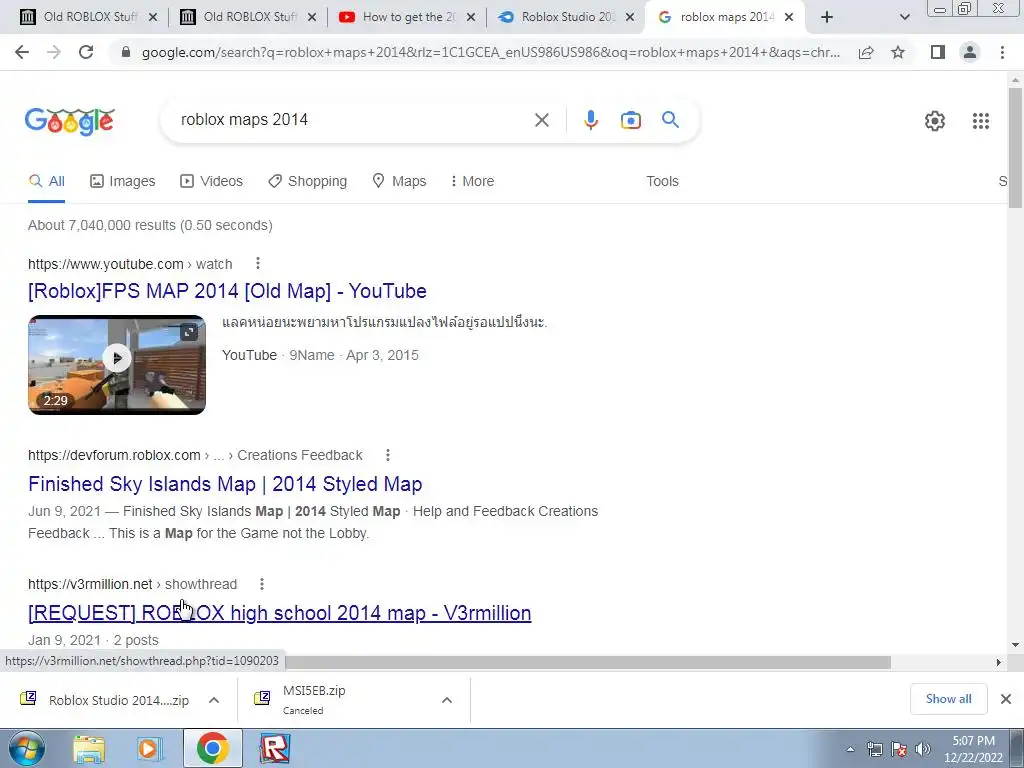Open Google quick settings gear
The width and height of the screenshot is (1024, 768).
(x=935, y=121)
